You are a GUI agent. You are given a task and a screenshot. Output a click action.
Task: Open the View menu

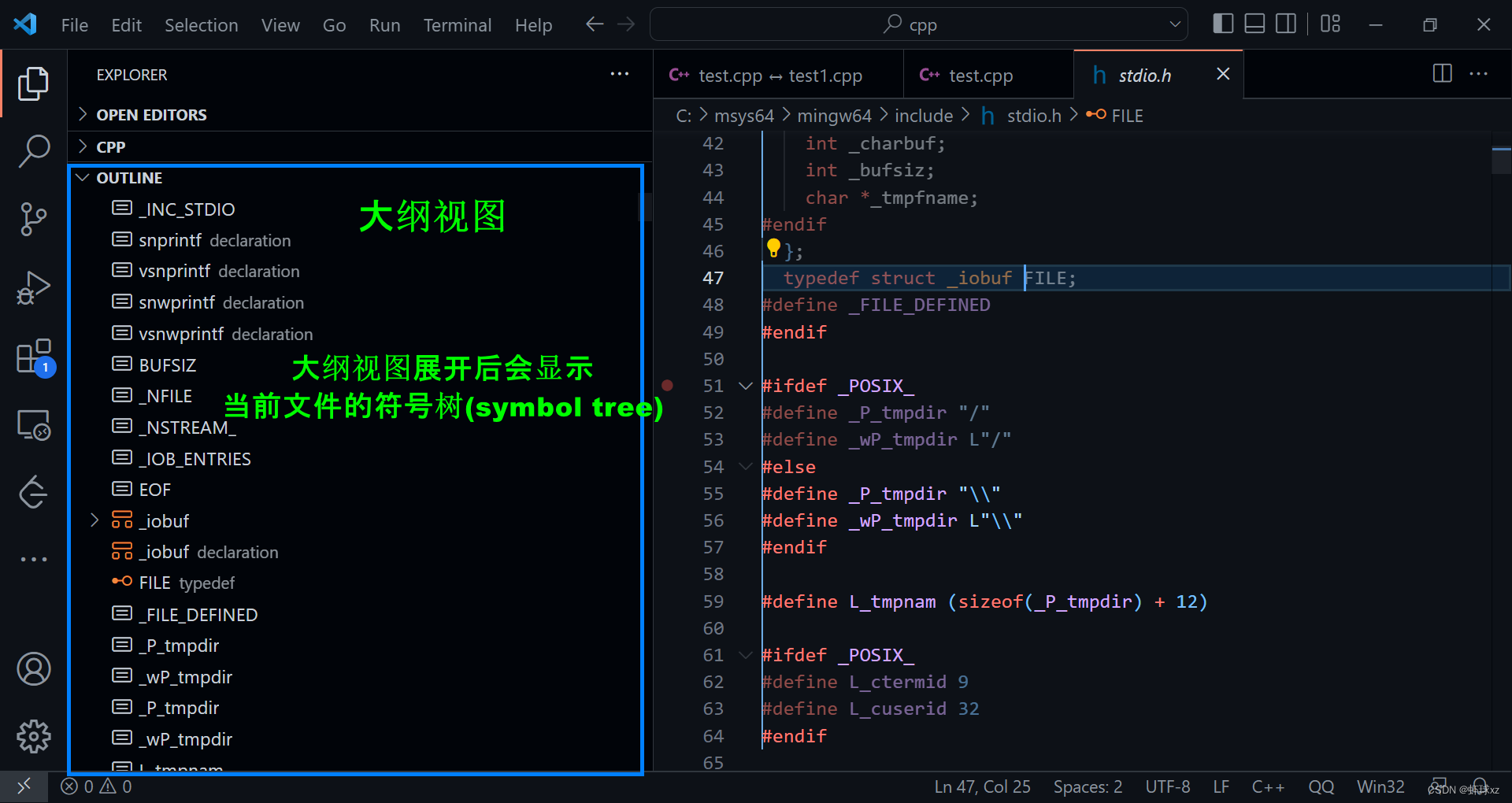pos(280,25)
